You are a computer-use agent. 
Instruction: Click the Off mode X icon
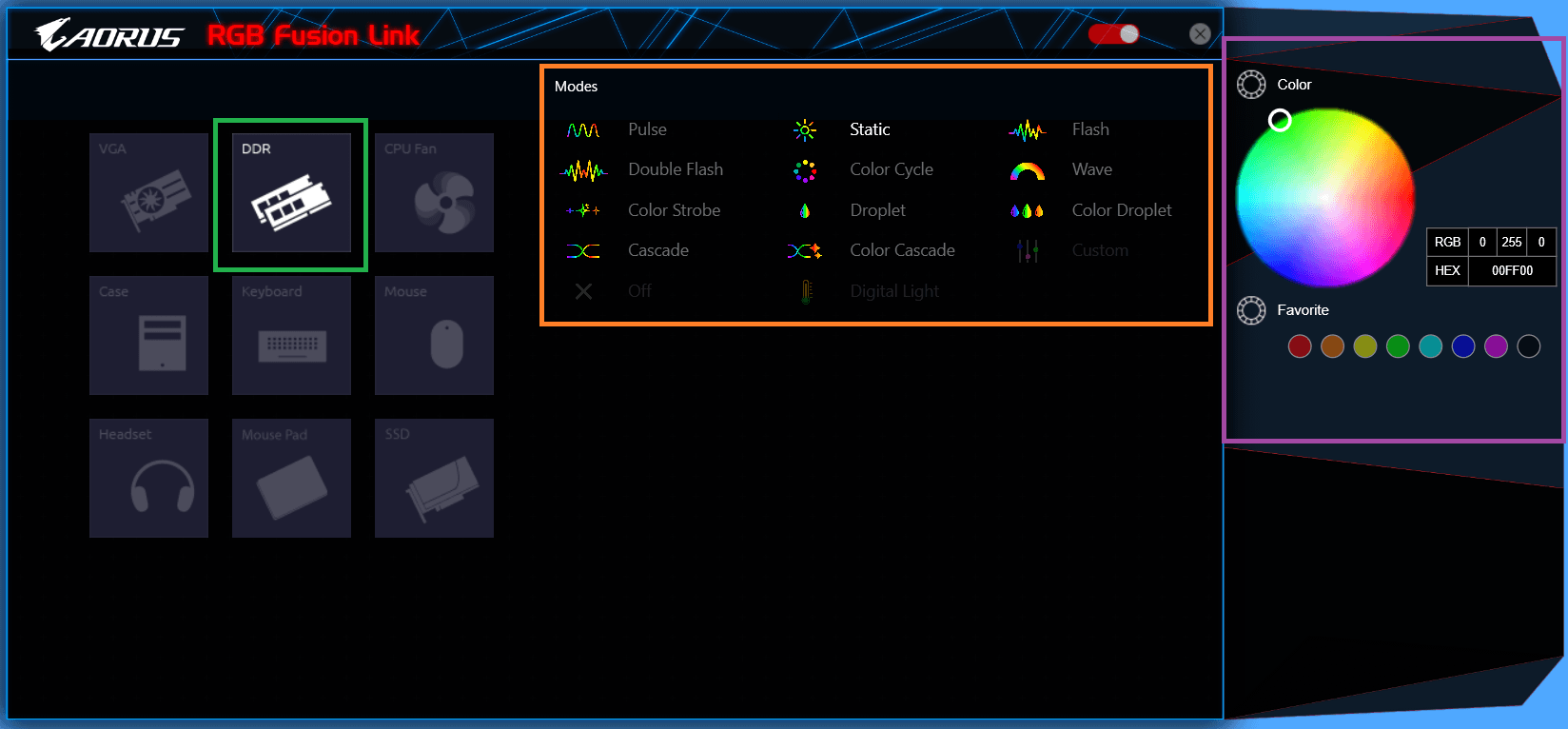[583, 291]
